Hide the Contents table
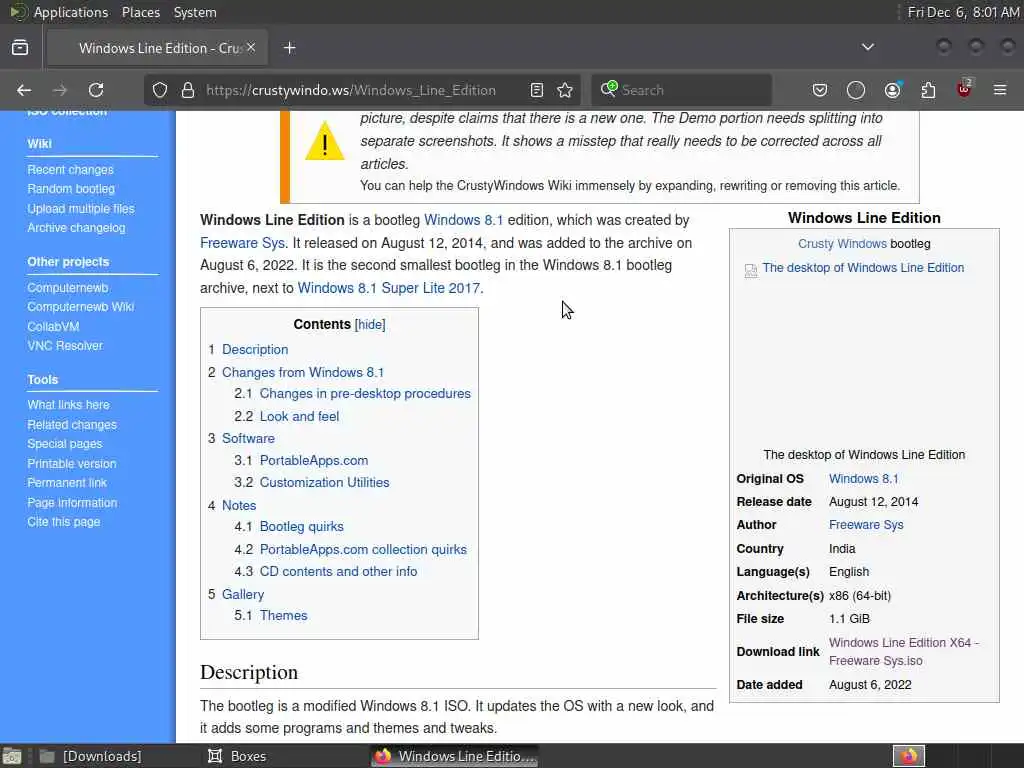This screenshot has height=768, width=1024. click(370, 325)
